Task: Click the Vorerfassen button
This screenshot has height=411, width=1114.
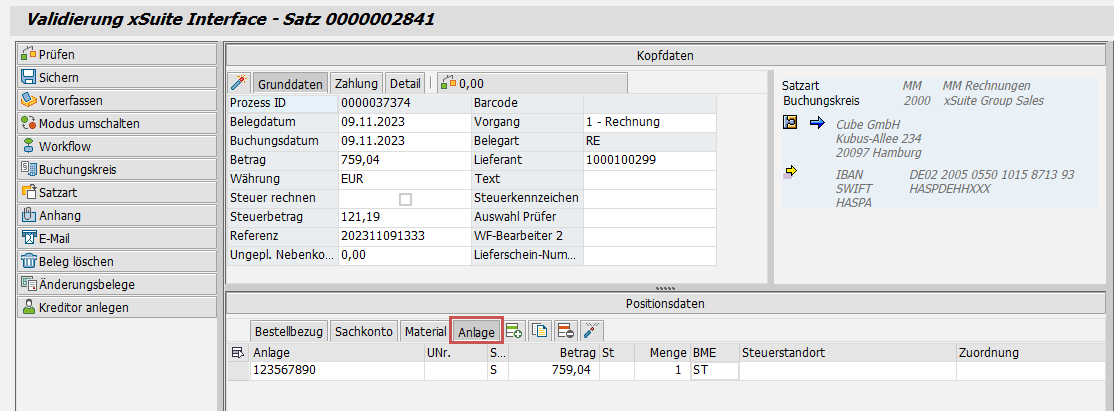Action: click(x=117, y=100)
